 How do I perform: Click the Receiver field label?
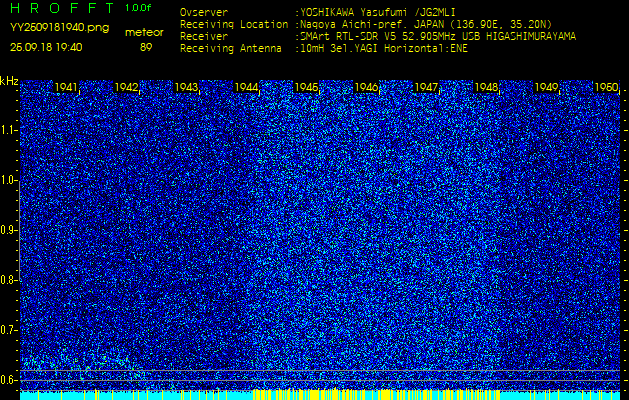point(204,37)
